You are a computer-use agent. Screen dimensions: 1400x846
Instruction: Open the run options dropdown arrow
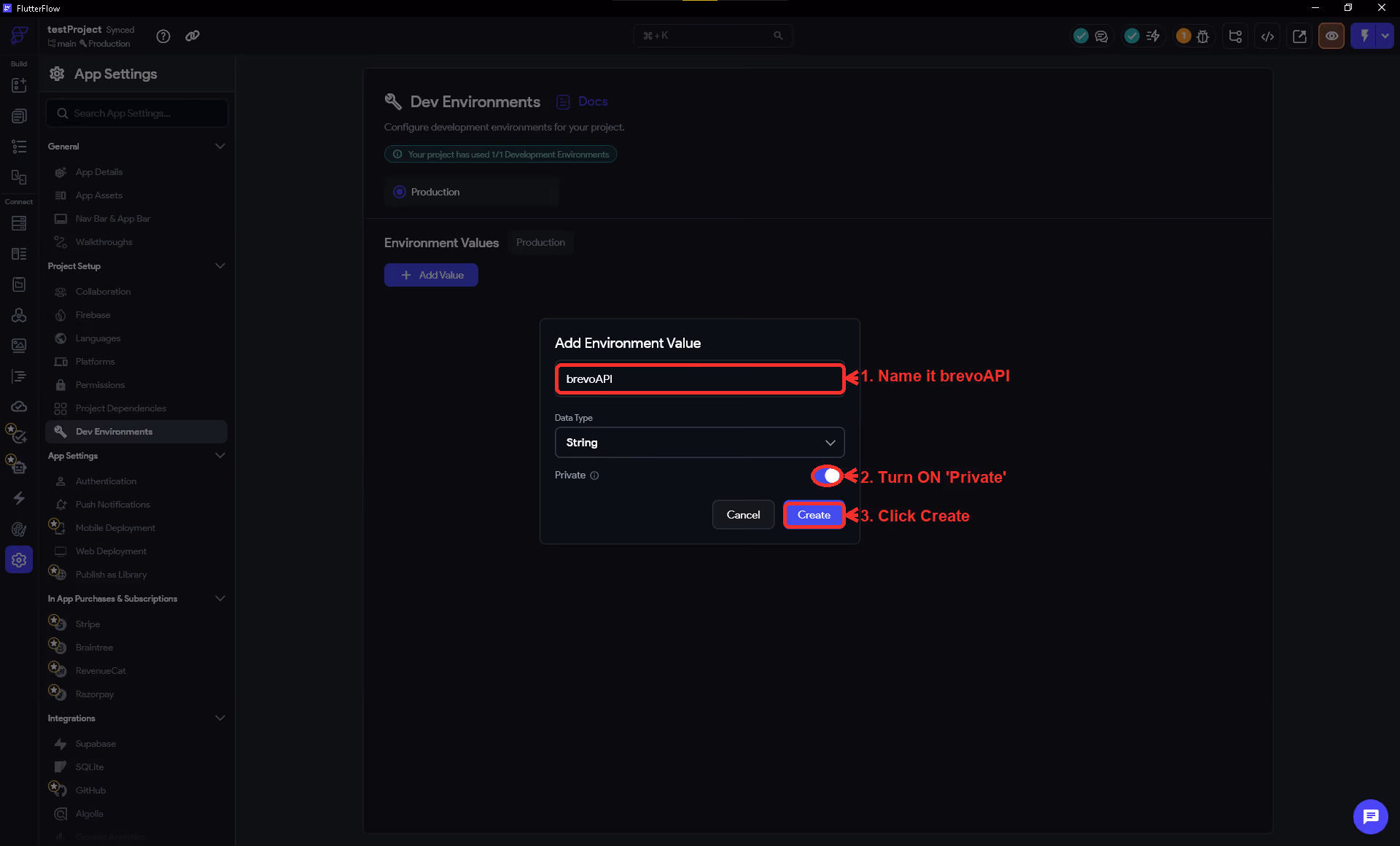click(1385, 36)
